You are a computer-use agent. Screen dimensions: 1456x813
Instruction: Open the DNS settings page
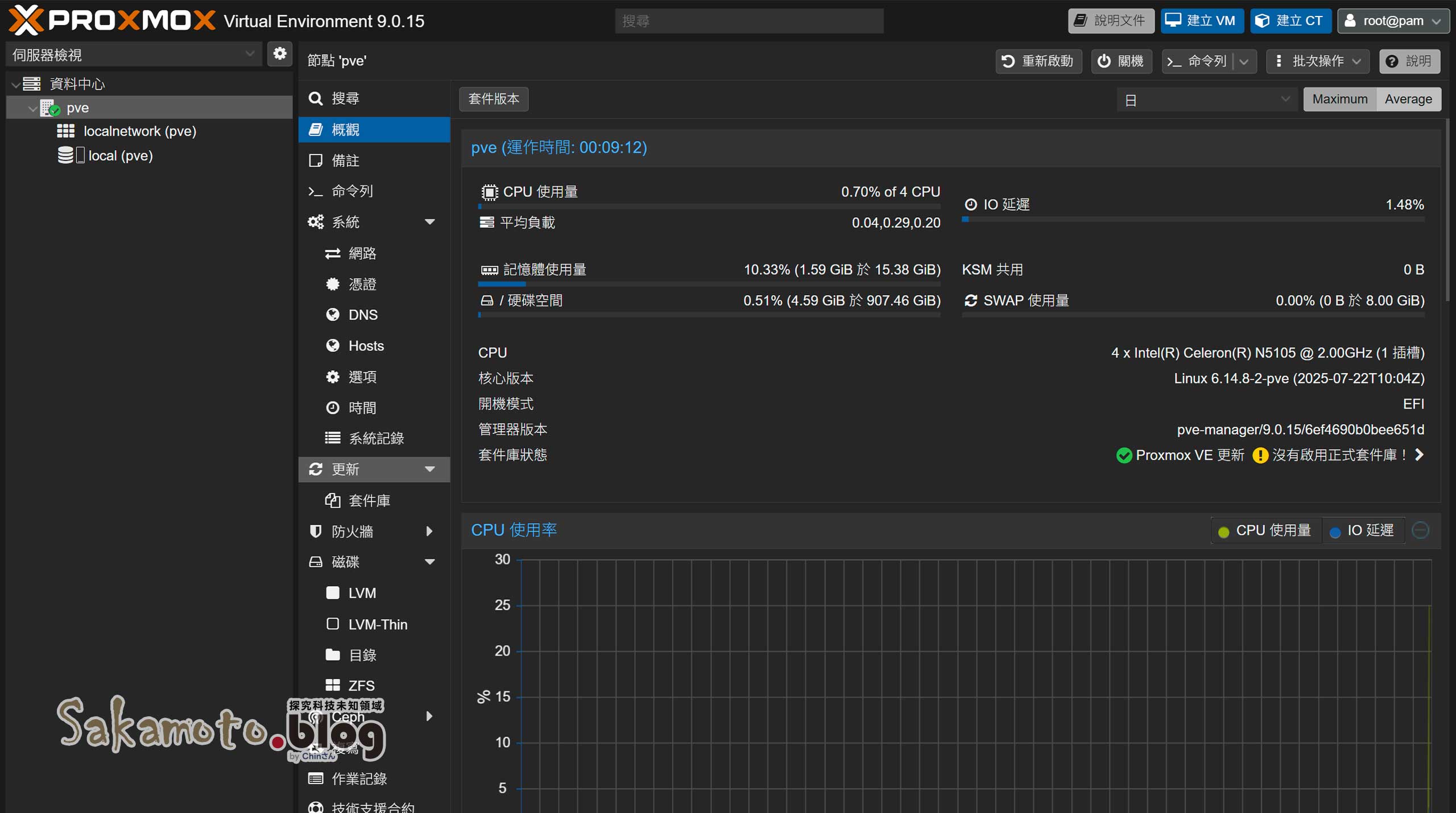click(x=362, y=315)
